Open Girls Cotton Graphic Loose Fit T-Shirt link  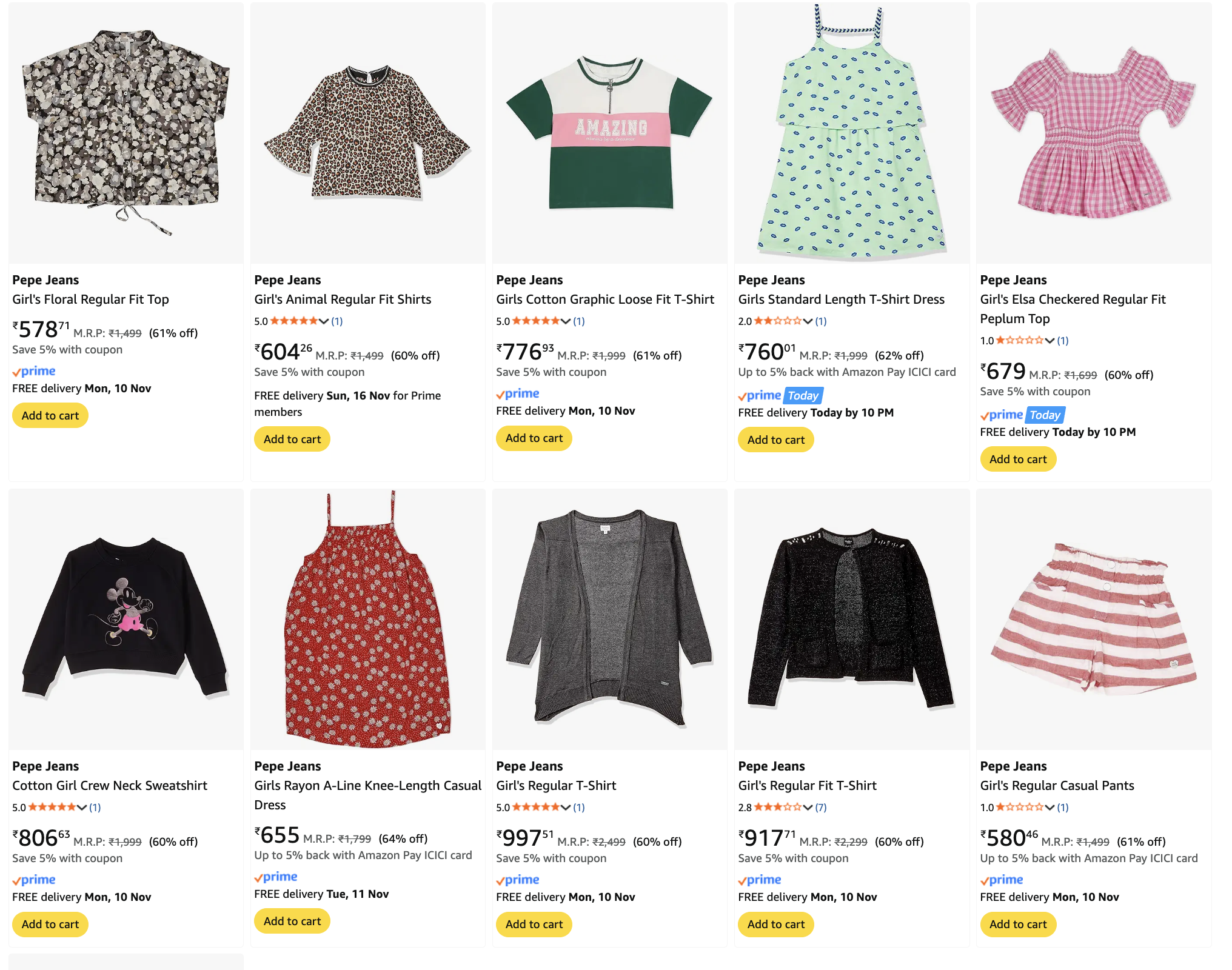pyautogui.click(x=605, y=299)
